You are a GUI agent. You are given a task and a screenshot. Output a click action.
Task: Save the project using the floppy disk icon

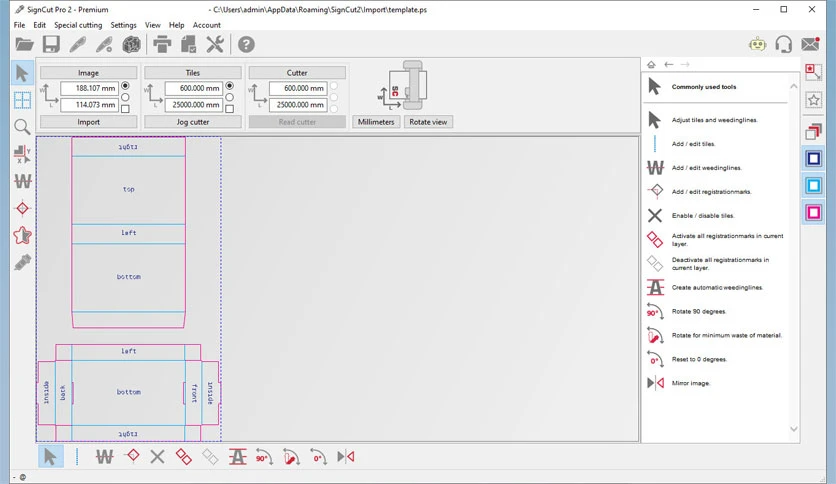tap(51, 44)
